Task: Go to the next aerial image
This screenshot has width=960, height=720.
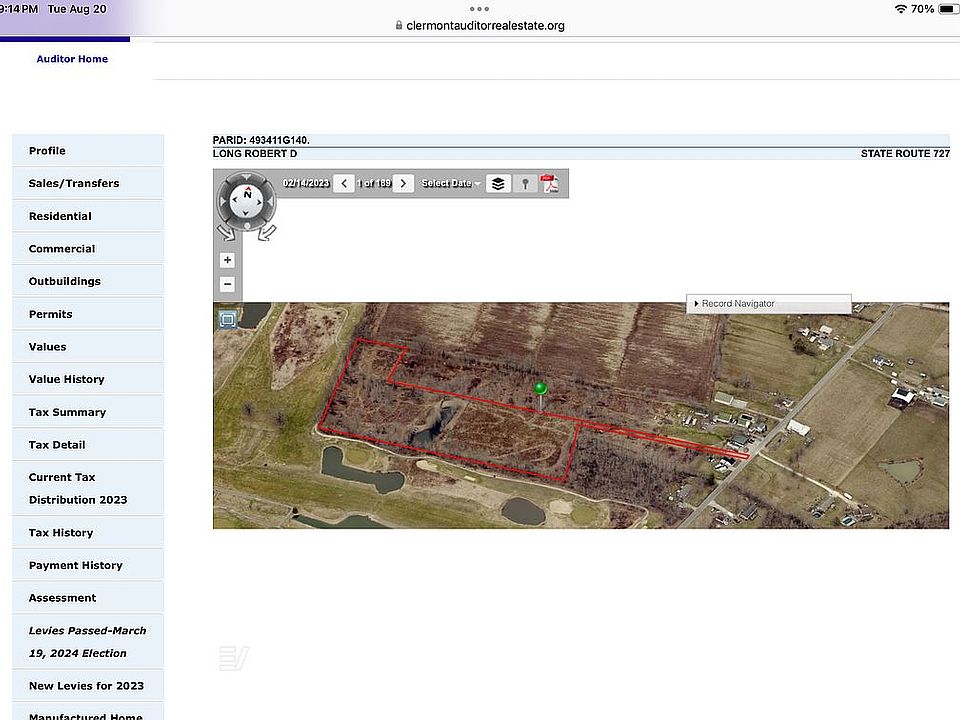Action: [x=403, y=184]
